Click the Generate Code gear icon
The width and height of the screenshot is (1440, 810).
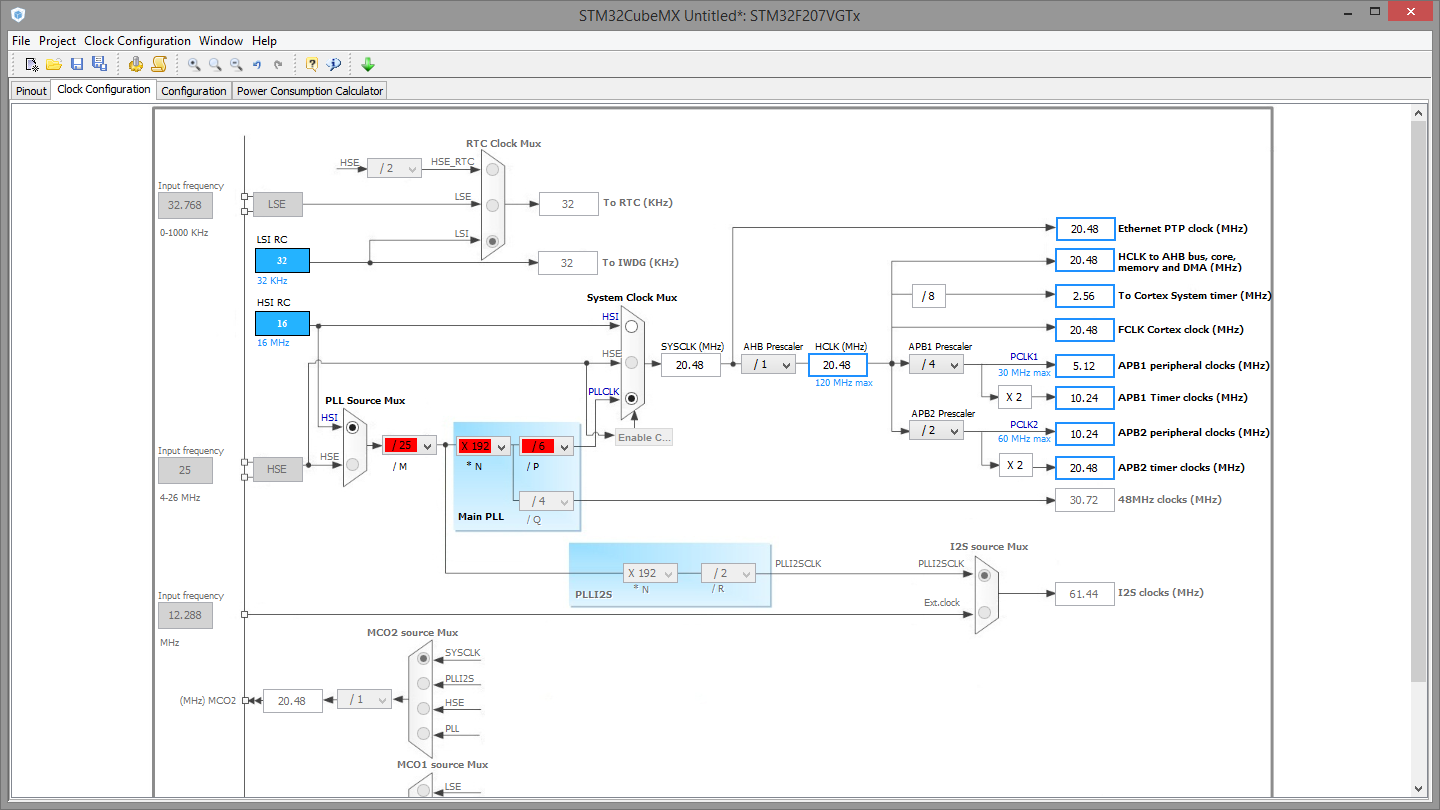pyautogui.click(x=136, y=64)
